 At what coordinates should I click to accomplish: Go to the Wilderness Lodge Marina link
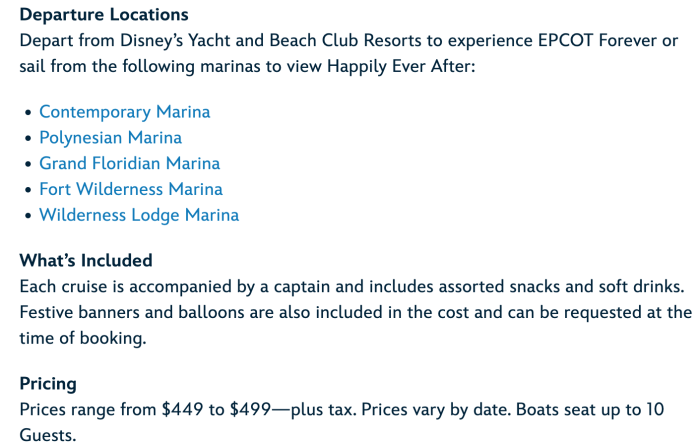139,215
